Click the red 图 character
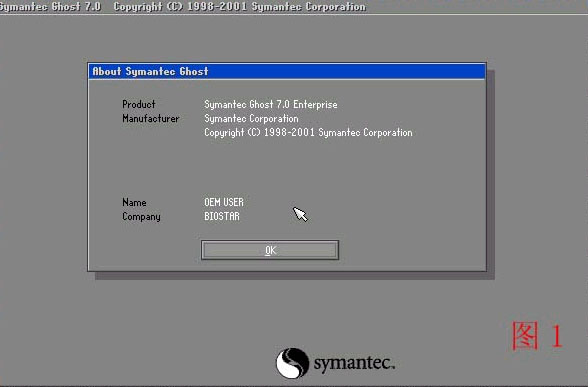588x387 pixels. (525, 336)
